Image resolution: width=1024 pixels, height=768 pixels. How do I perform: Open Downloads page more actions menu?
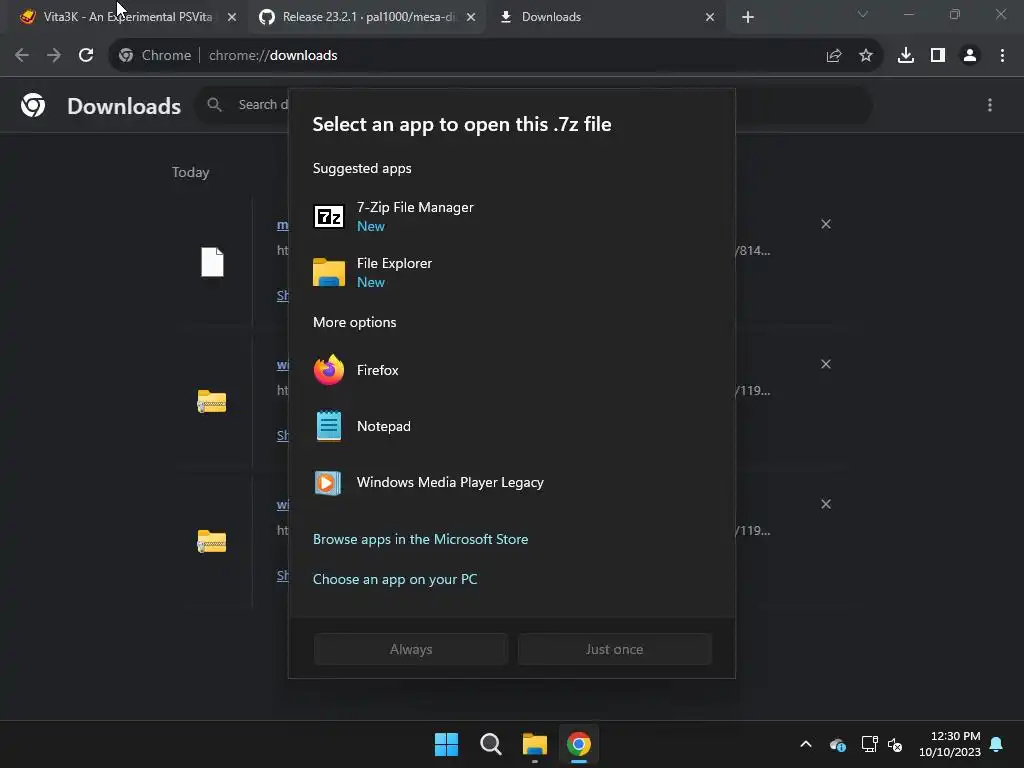pos(990,105)
